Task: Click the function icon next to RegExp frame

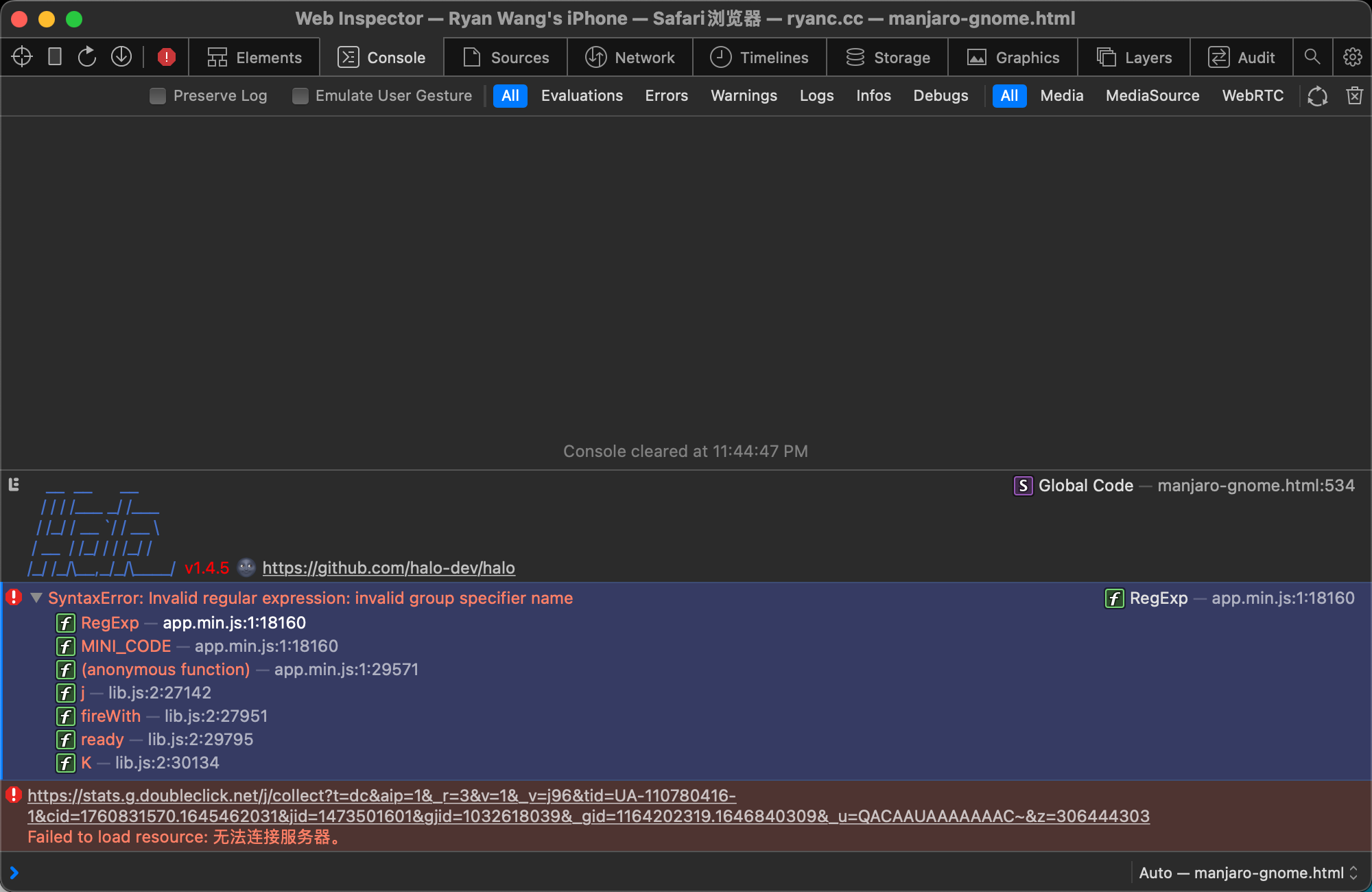Action: click(65, 624)
